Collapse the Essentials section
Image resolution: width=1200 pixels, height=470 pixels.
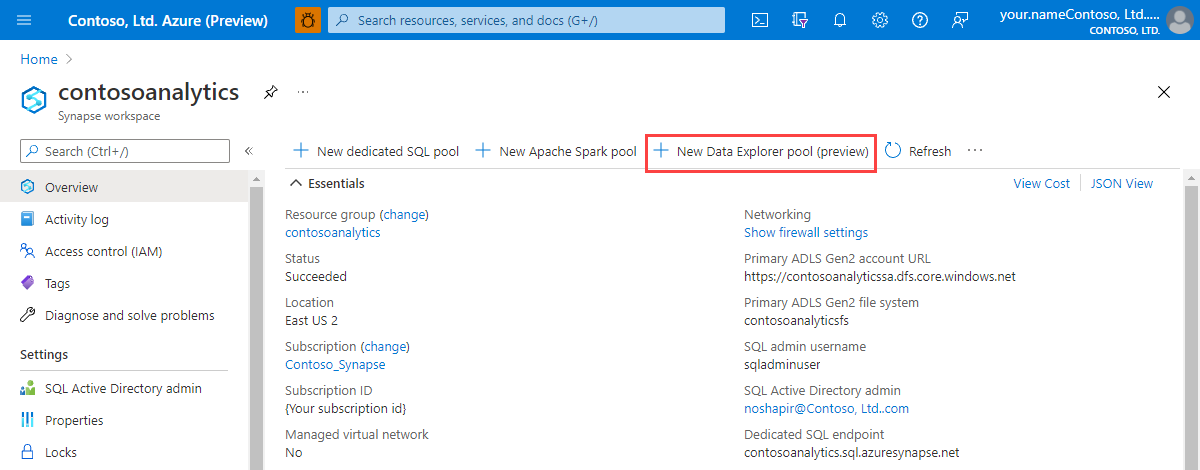(296, 184)
